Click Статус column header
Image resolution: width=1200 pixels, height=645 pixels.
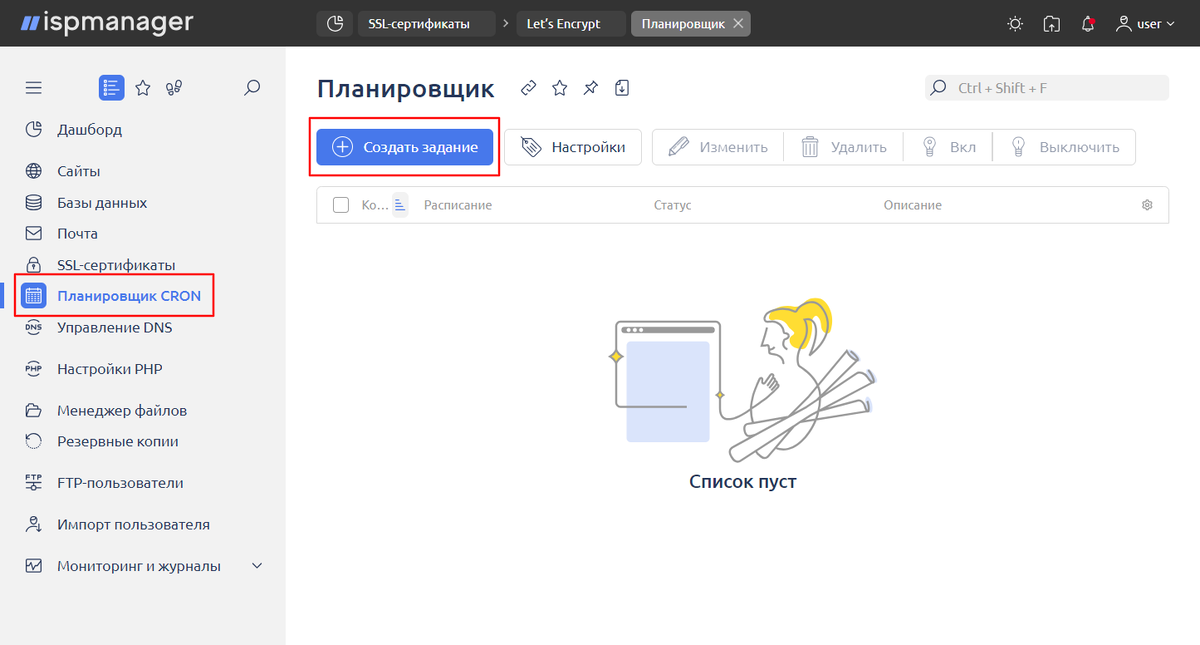click(673, 205)
